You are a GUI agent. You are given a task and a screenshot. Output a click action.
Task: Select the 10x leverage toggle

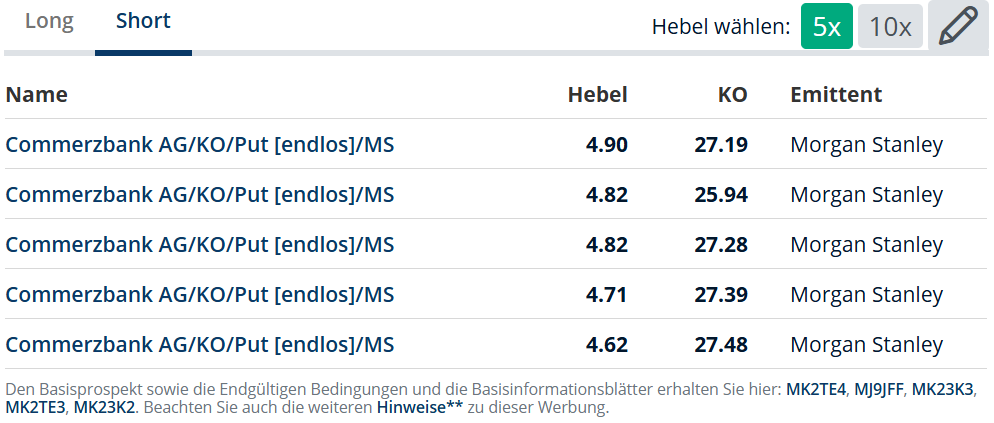(890, 26)
